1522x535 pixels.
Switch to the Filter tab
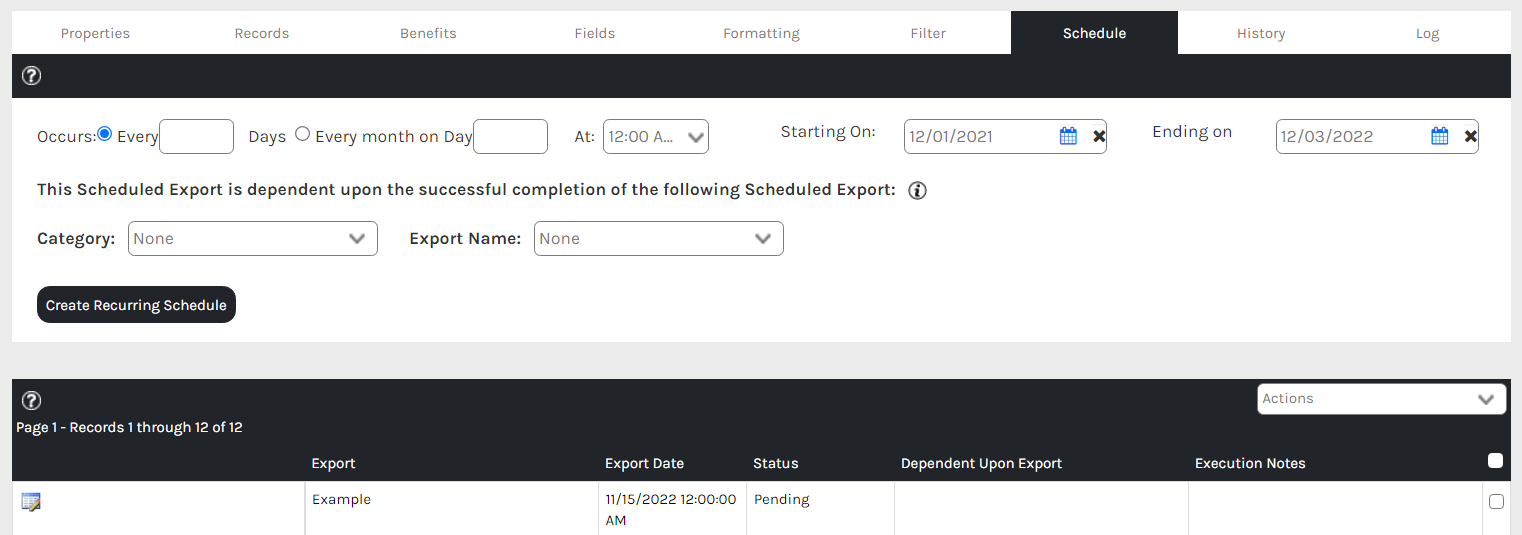coord(928,33)
